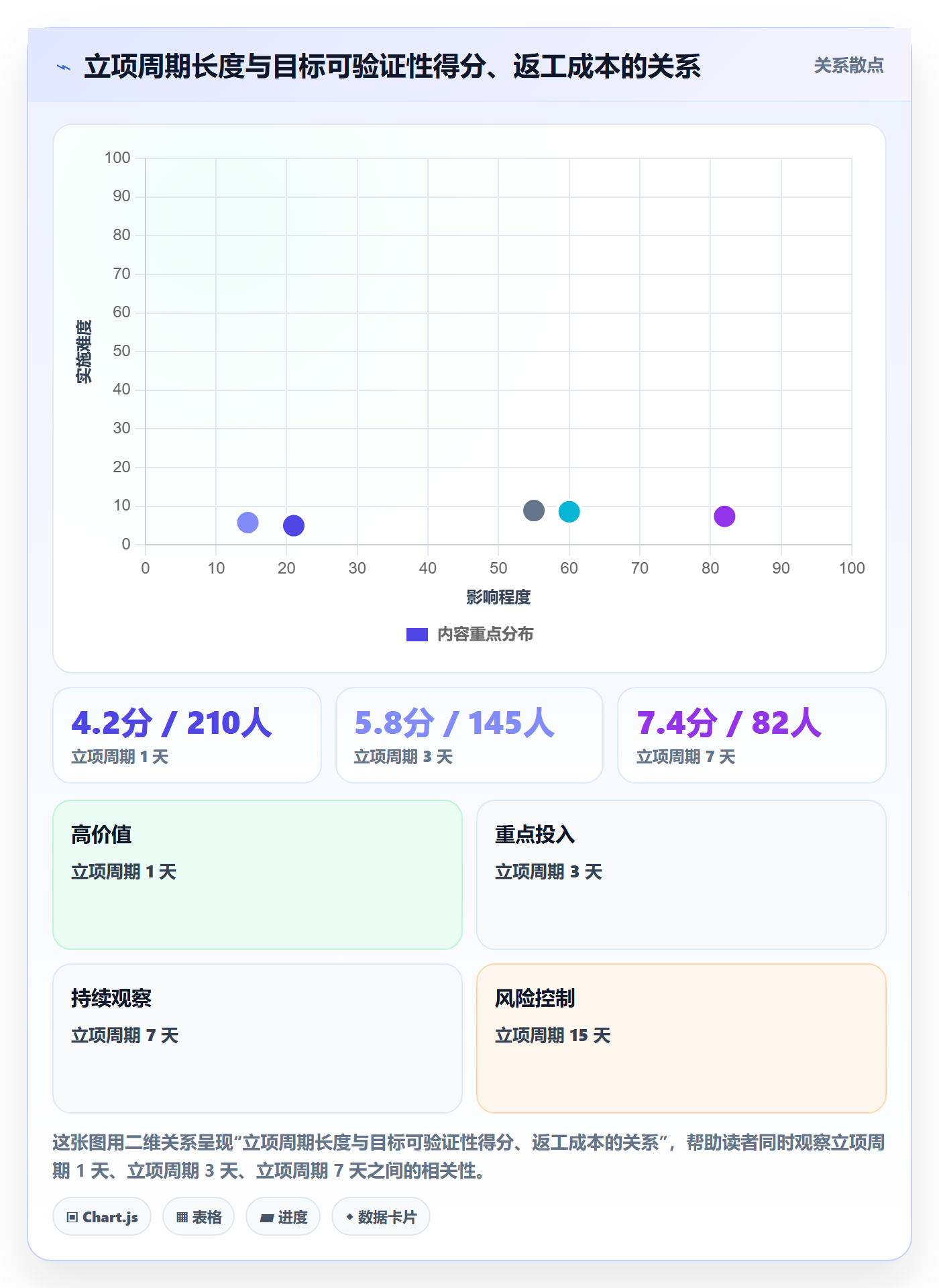The height and width of the screenshot is (1288, 939).
Task: Open the 持续观察 quadrant card
Action: point(258,1038)
